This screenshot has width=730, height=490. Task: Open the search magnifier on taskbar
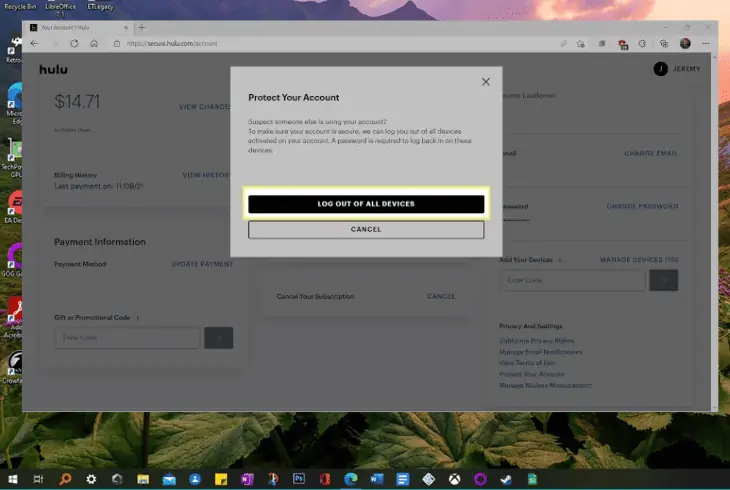tap(65, 479)
